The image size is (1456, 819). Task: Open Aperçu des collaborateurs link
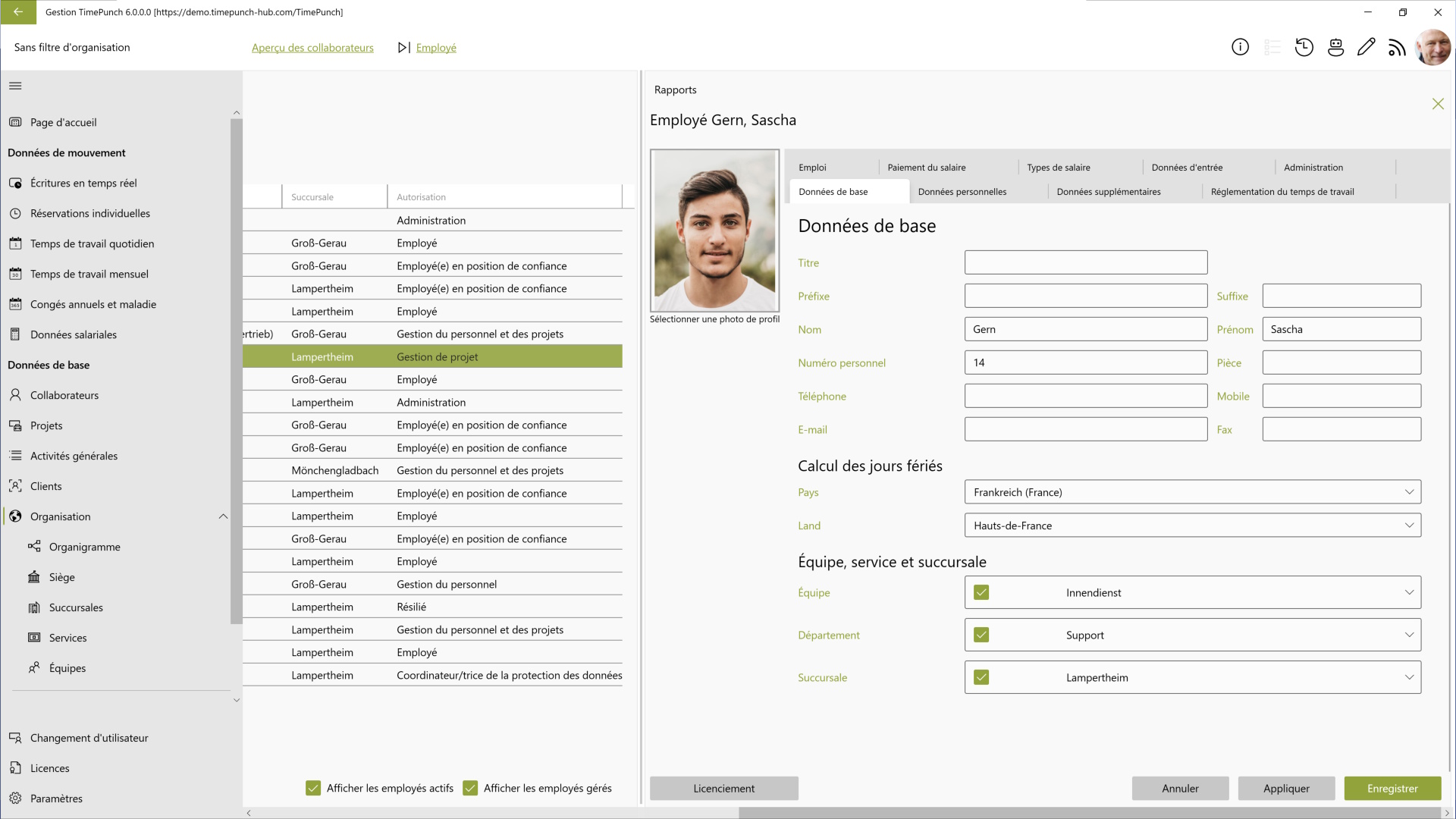pos(312,48)
